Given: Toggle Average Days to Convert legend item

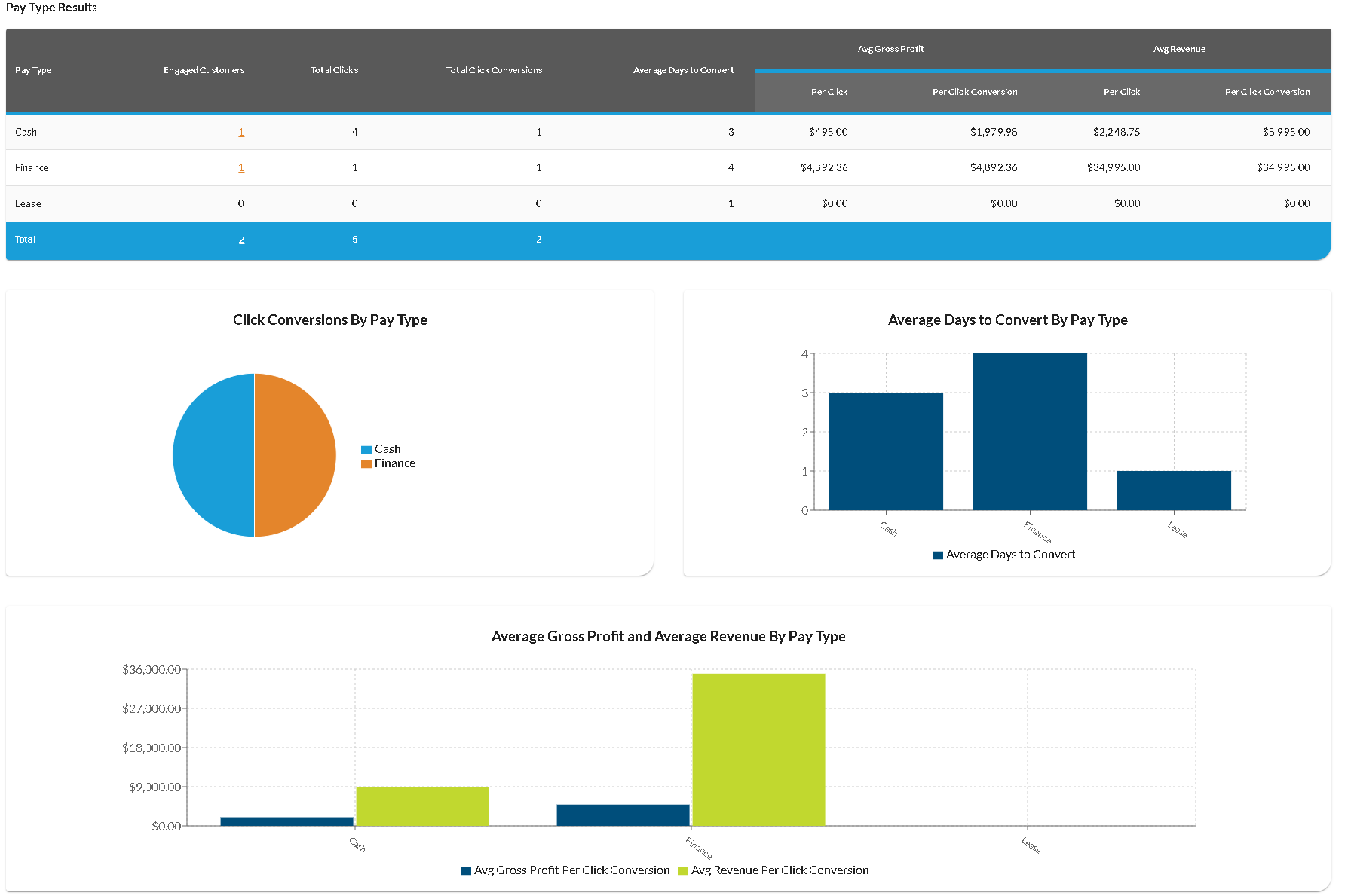Looking at the screenshot, I should (x=1003, y=555).
